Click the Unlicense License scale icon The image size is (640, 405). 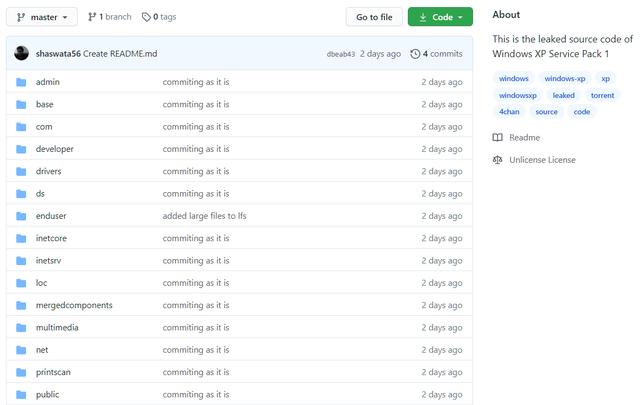pos(497,160)
